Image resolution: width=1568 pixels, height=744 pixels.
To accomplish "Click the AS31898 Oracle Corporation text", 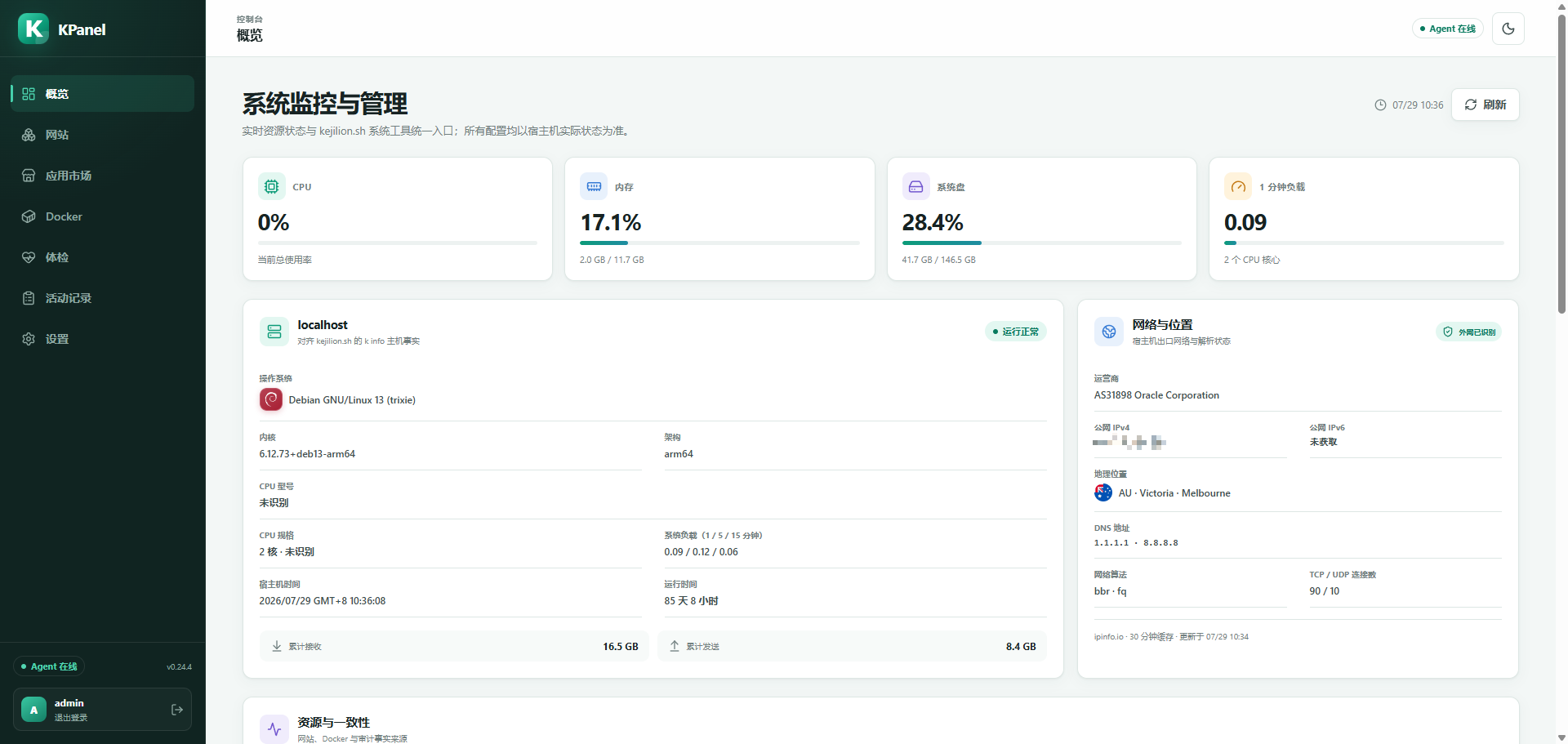I will tap(1156, 395).
